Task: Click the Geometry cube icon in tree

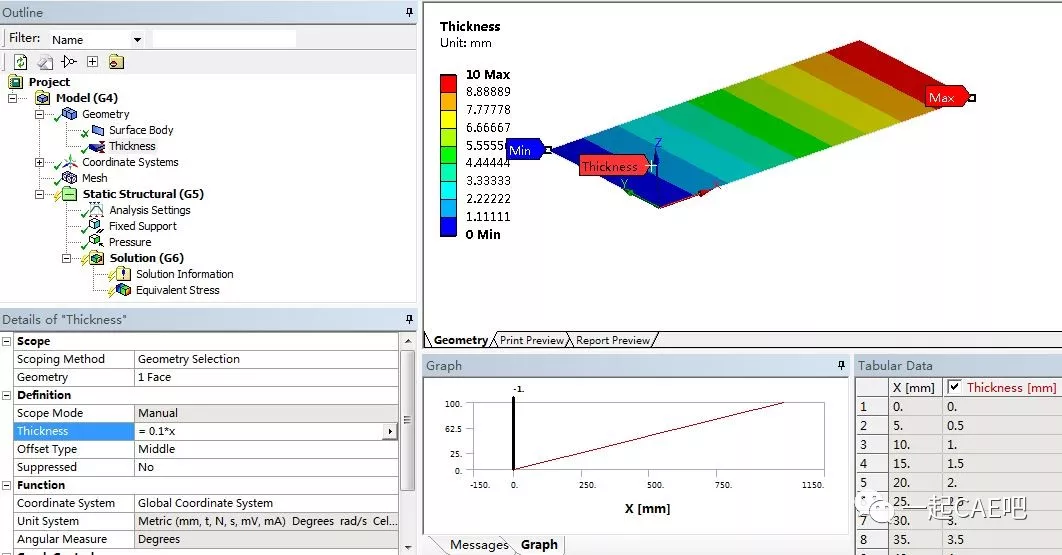Action: point(70,114)
